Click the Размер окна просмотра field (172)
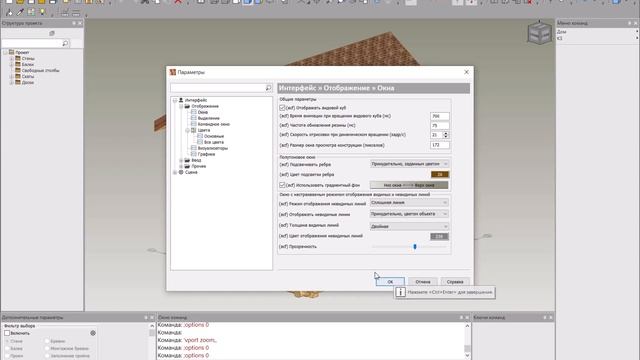640x360 pixels. [440, 145]
